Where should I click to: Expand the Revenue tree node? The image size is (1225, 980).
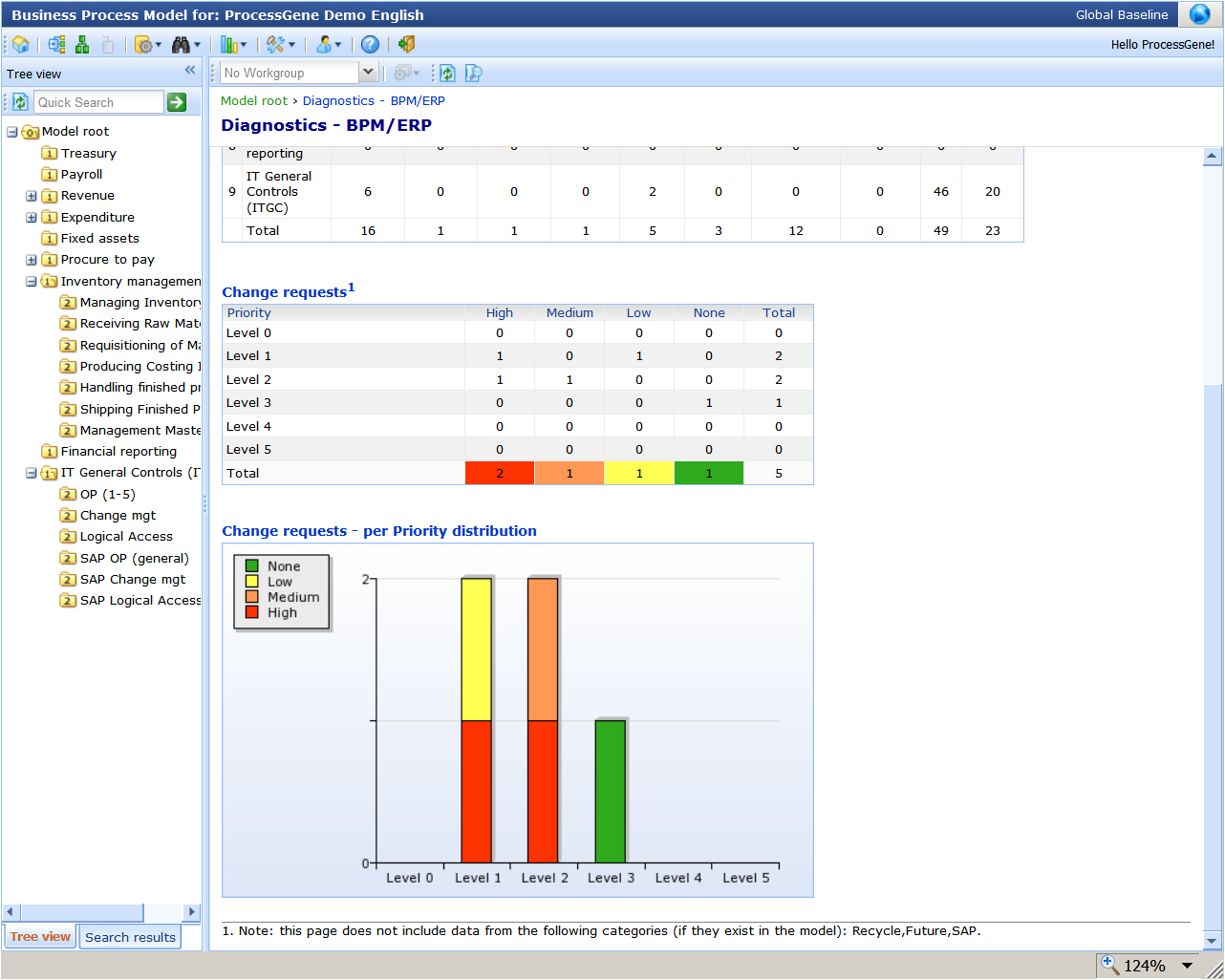point(32,196)
